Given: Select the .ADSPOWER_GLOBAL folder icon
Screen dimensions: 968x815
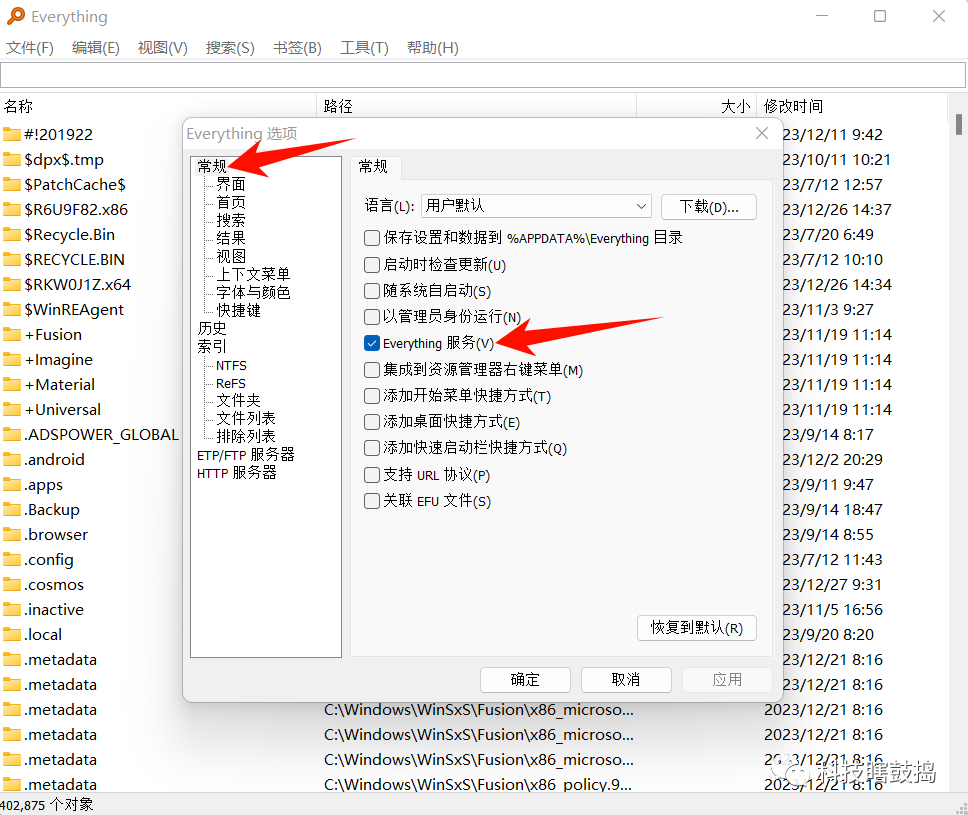Looking at the screenshot, I should 12,434.
